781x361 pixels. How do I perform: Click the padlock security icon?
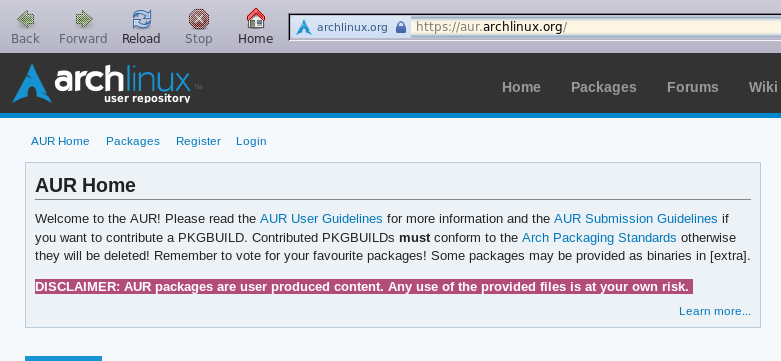[x=401, y=27]
